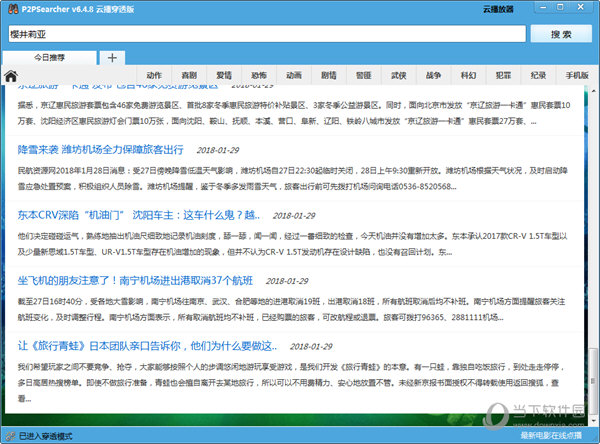Select the 手机版 category

pos(577,75)
